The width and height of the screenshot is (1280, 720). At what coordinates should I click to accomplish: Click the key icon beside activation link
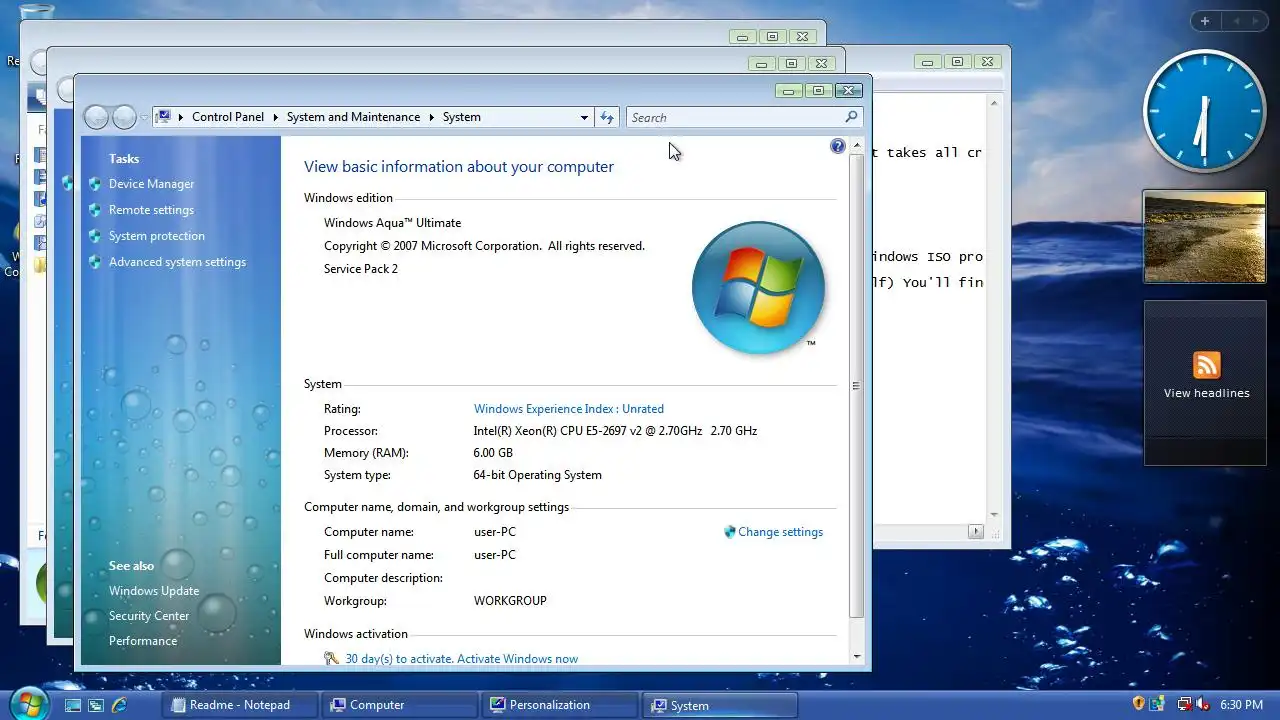click(332, 658)
